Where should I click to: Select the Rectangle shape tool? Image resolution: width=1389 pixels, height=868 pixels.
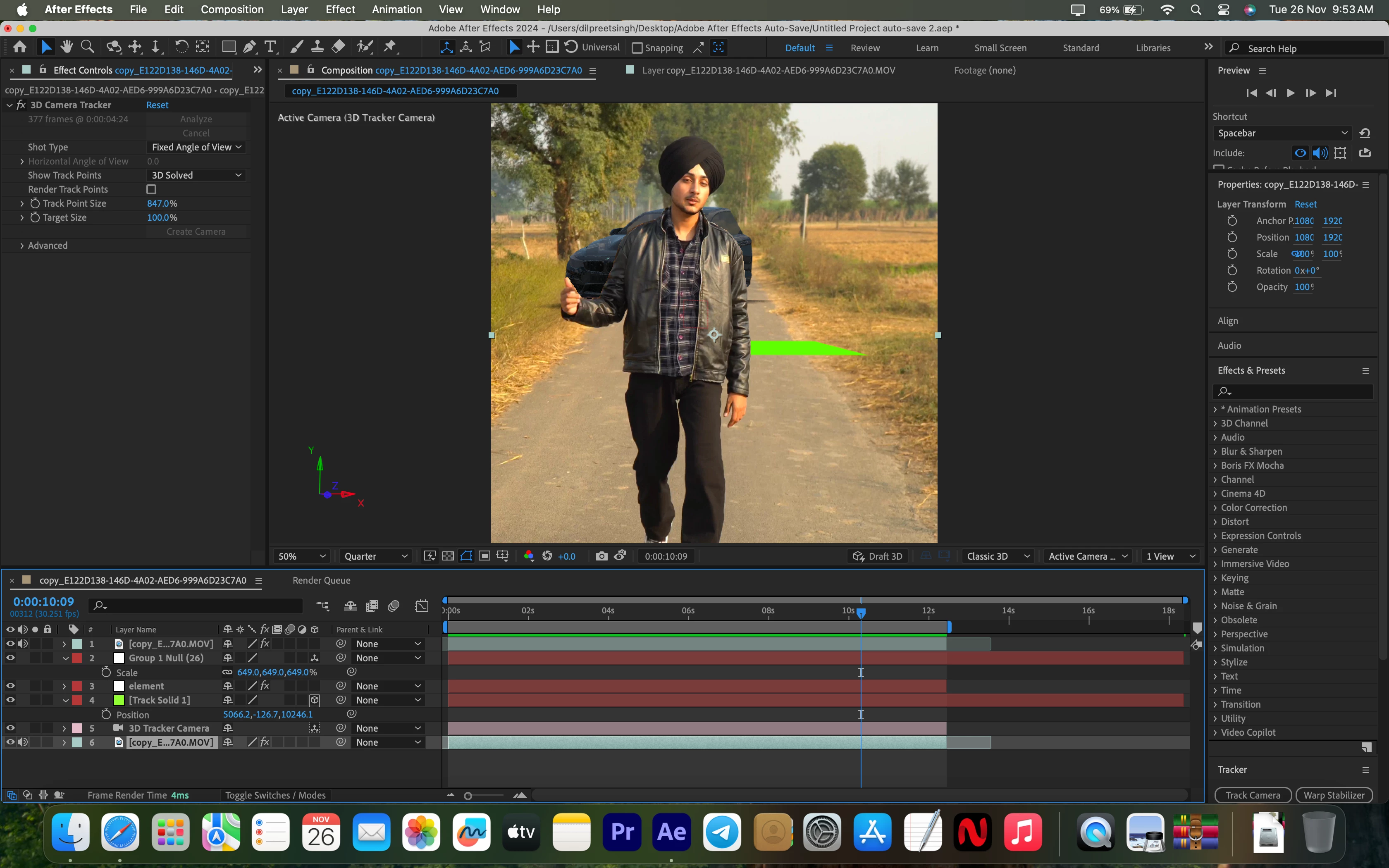[x=229, y=47]
